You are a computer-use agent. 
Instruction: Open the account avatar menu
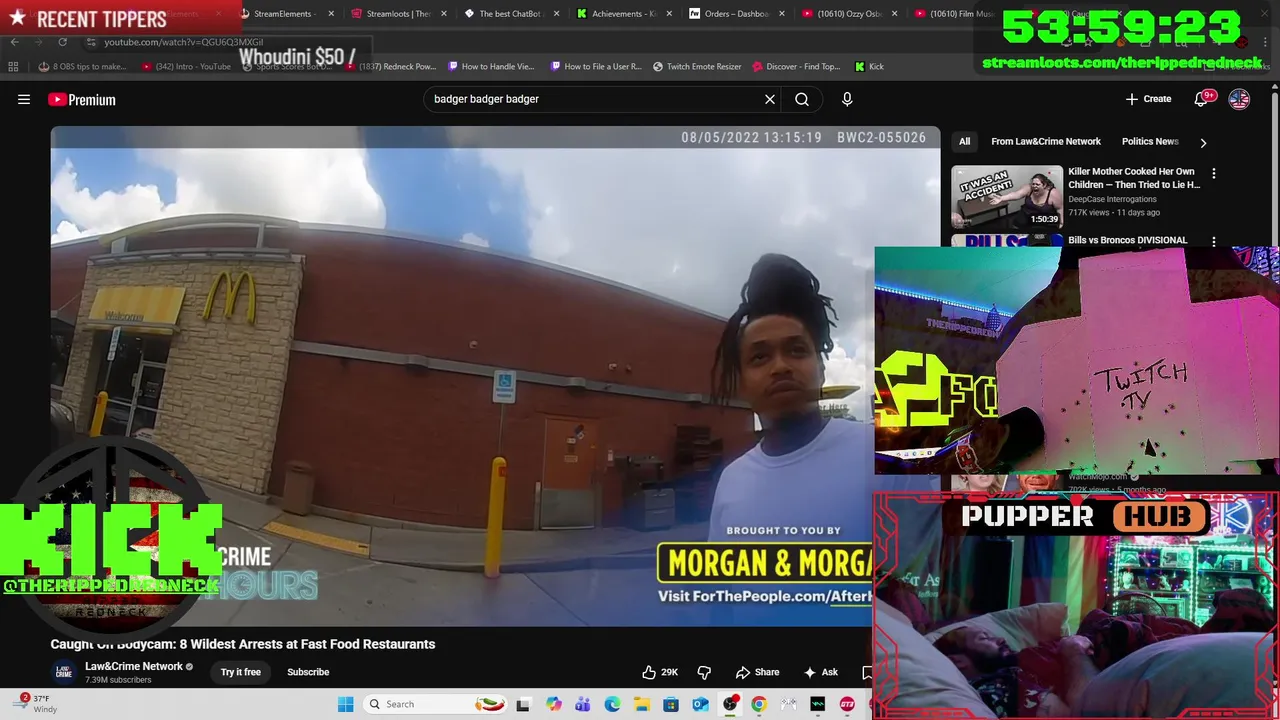click(1239, 99)
